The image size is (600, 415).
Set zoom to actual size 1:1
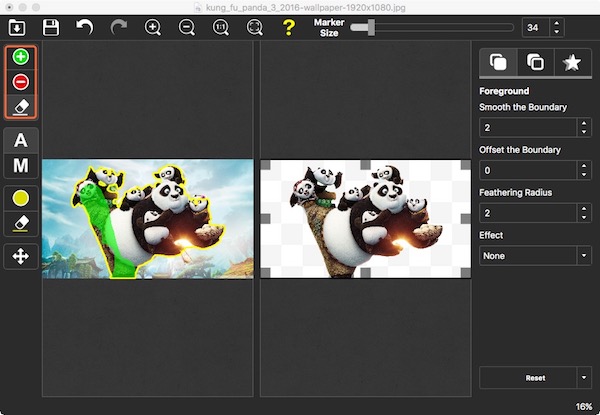221,28
